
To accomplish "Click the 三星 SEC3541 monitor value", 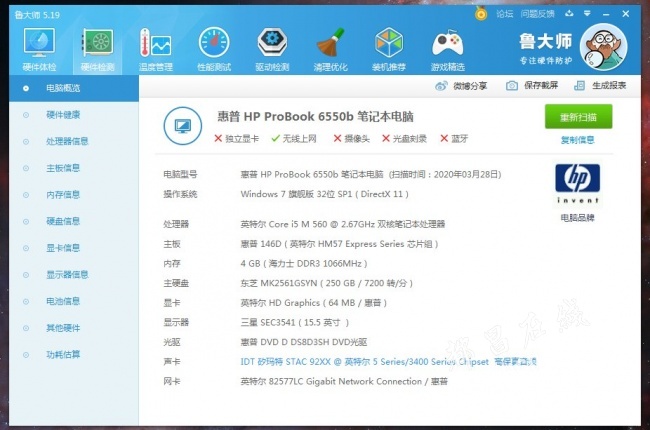I will pos(294,323).
